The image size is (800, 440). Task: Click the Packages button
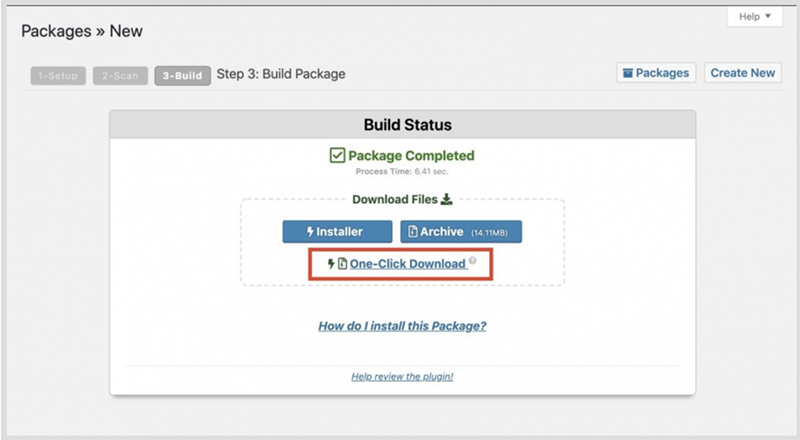(x=656, y=73)
